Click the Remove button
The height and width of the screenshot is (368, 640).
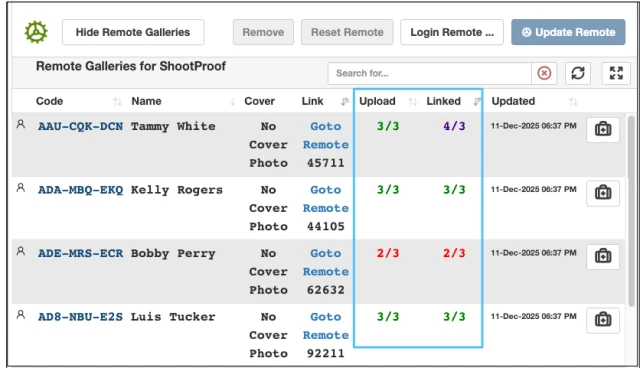(263, 32)
